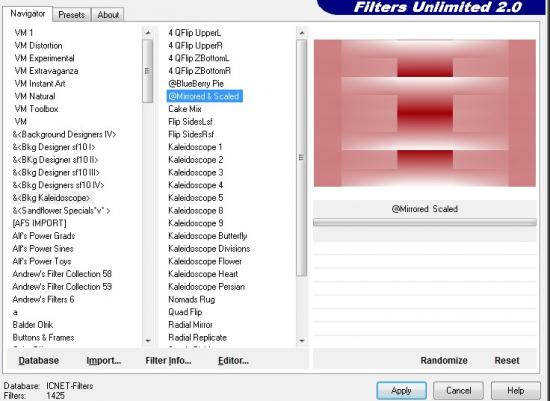
Task: Switch to the Presets tab
Action: [x=72, y=15]
